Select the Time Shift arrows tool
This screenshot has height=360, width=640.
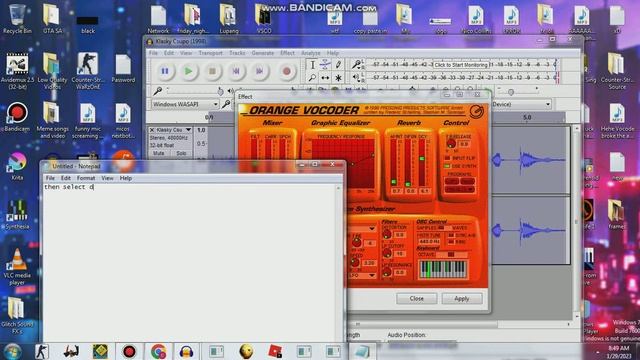(x=325, y=78)
